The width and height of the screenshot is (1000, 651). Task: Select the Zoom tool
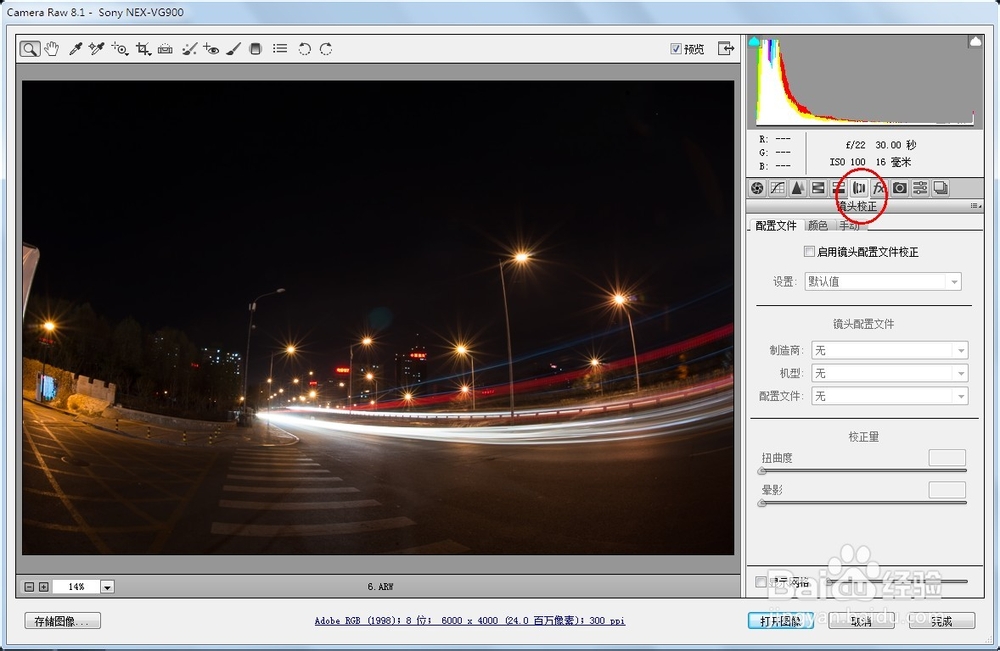pyautogui.click(x=28, y=48)
